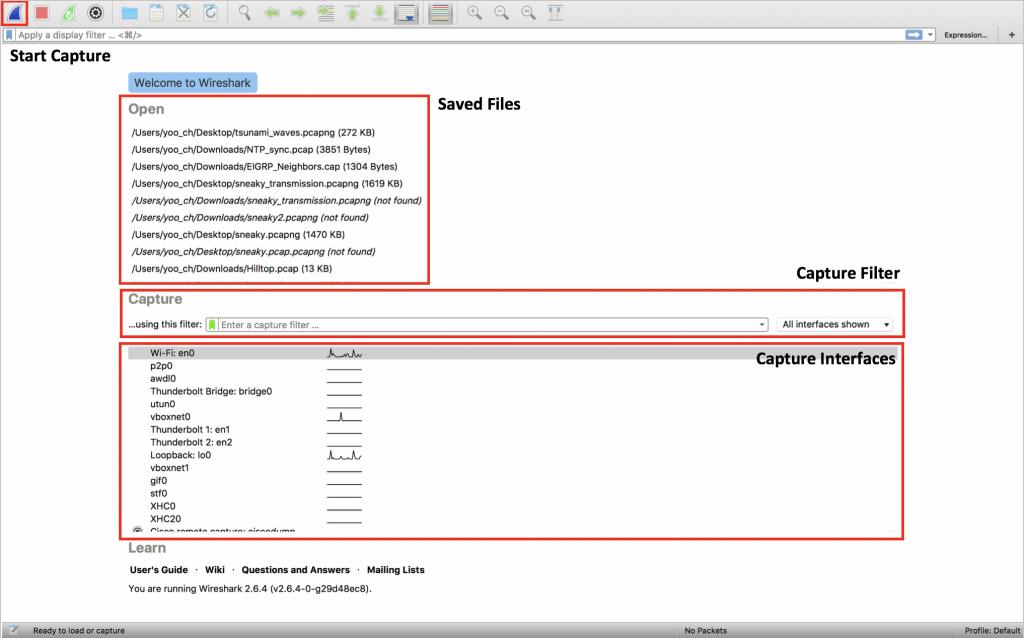Select the XHC0 interface
The width and height of the screenshot is (1024, 638).
click(513, 506)
